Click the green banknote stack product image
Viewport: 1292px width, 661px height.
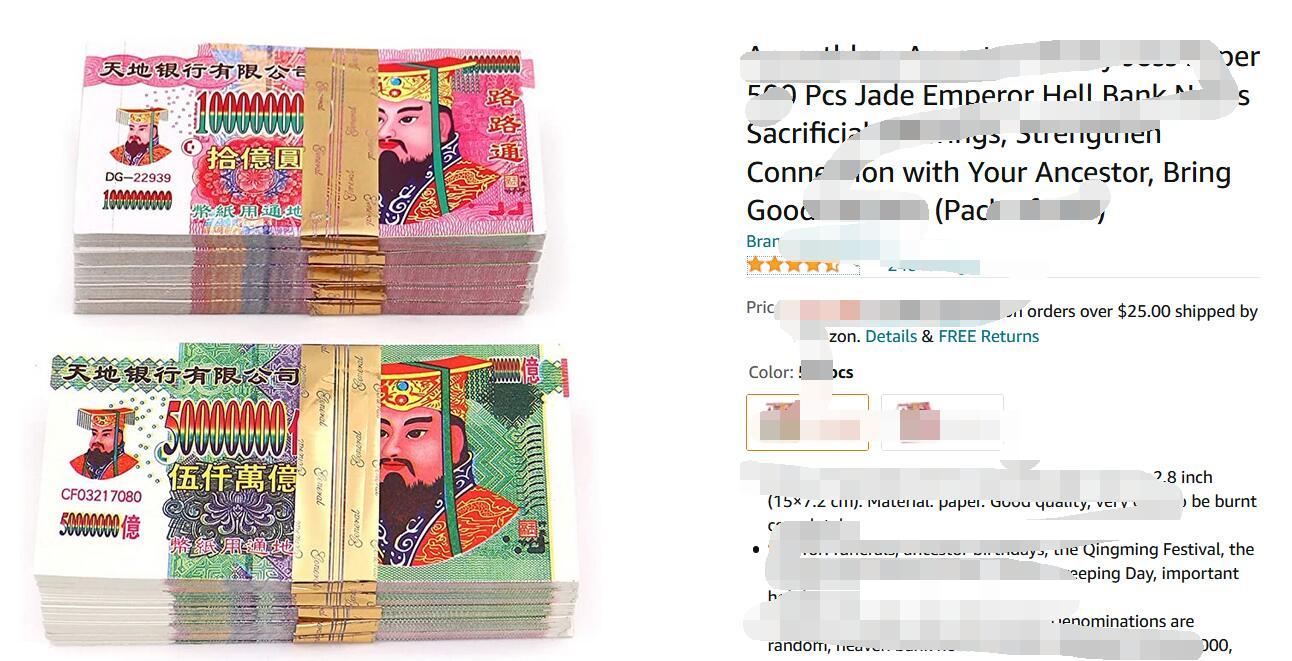pos(305,492)
